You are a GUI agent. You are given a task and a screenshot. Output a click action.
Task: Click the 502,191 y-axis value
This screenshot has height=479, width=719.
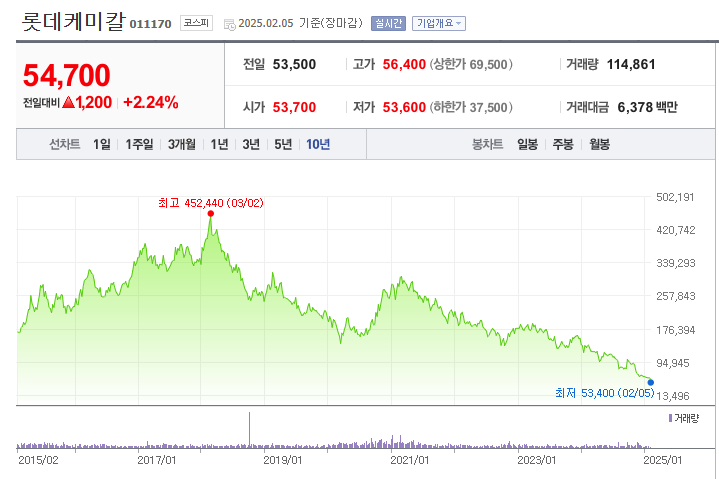click(675, 197)
